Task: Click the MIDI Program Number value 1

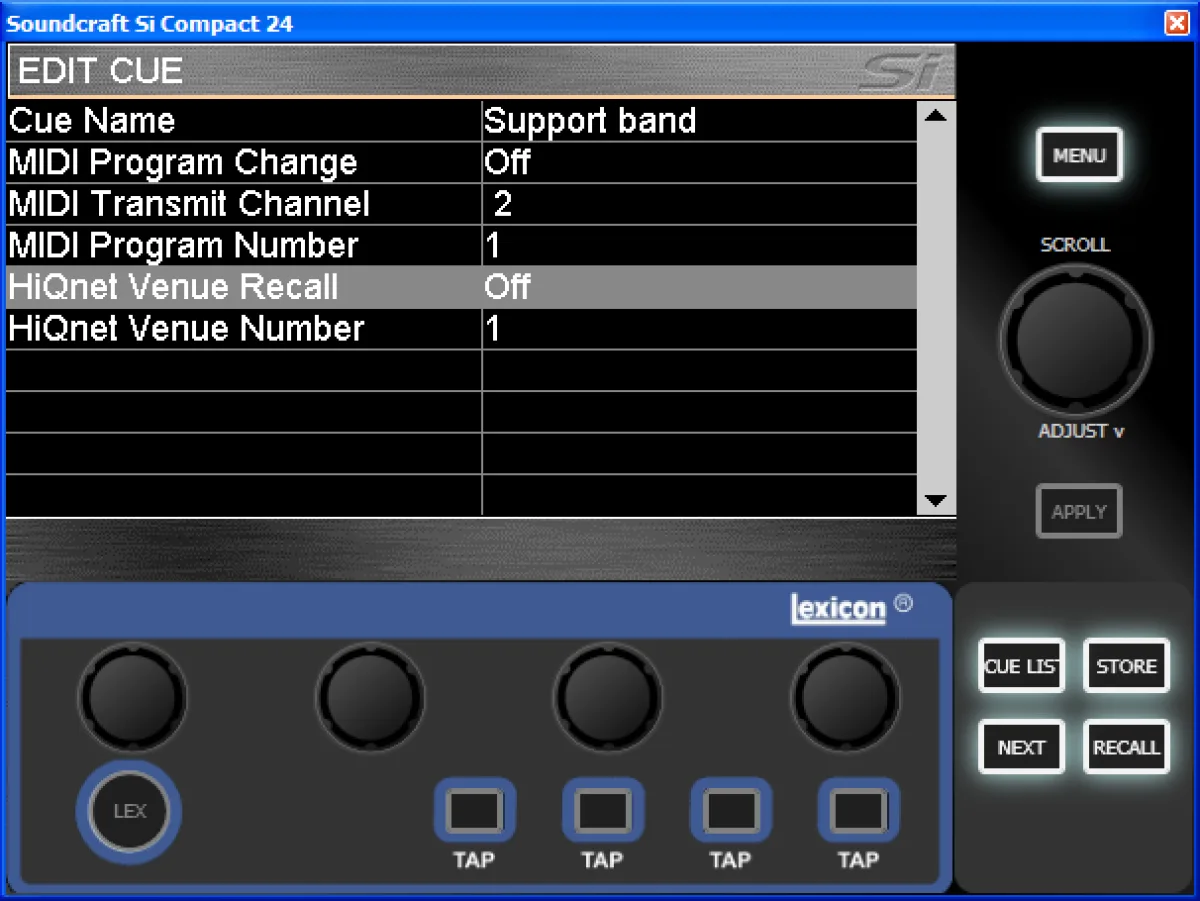Action: point(493,246)
